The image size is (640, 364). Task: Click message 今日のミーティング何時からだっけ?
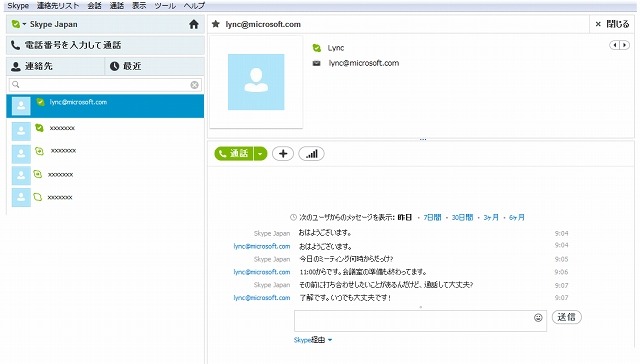click(x=346, y=259)
